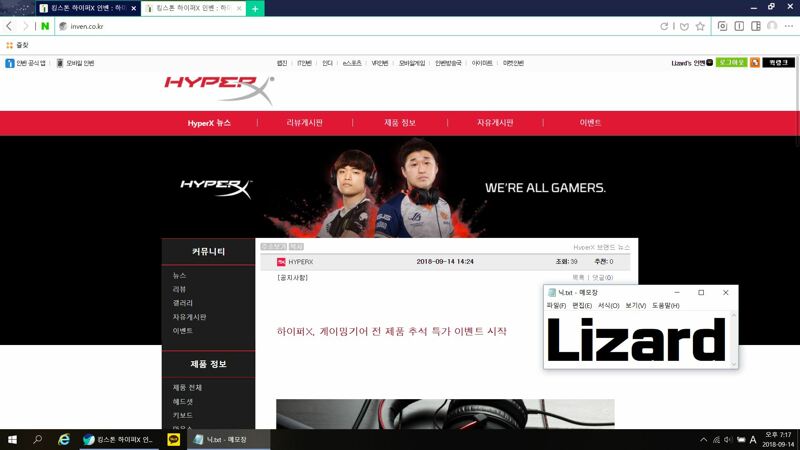Image resolution: width=800 pixels, height=450 pixels.
Task: Click the volume speaker tray icon
Action: 728,440
